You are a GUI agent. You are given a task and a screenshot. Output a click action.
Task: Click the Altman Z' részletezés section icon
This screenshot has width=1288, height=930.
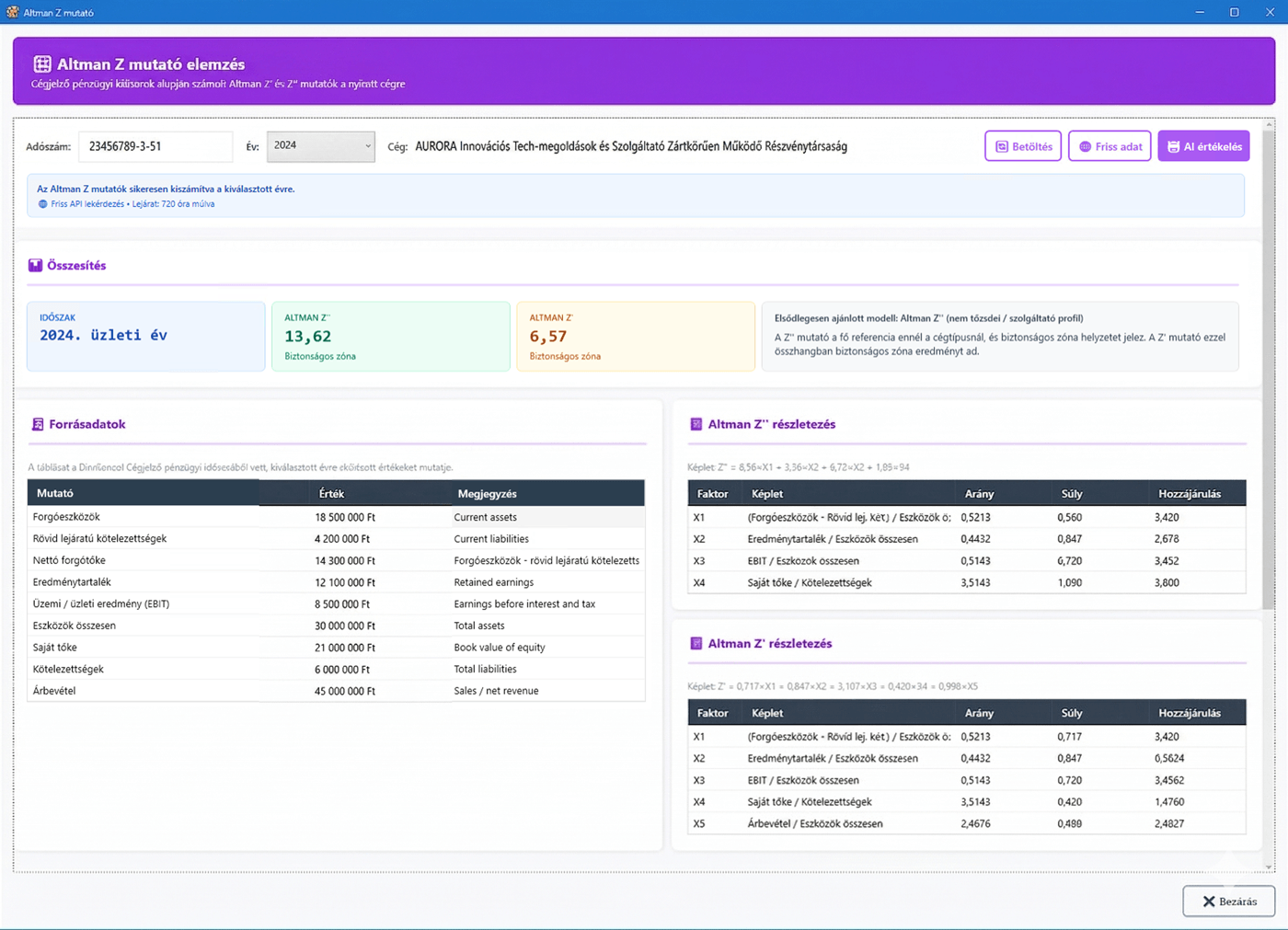coord(696,644)
